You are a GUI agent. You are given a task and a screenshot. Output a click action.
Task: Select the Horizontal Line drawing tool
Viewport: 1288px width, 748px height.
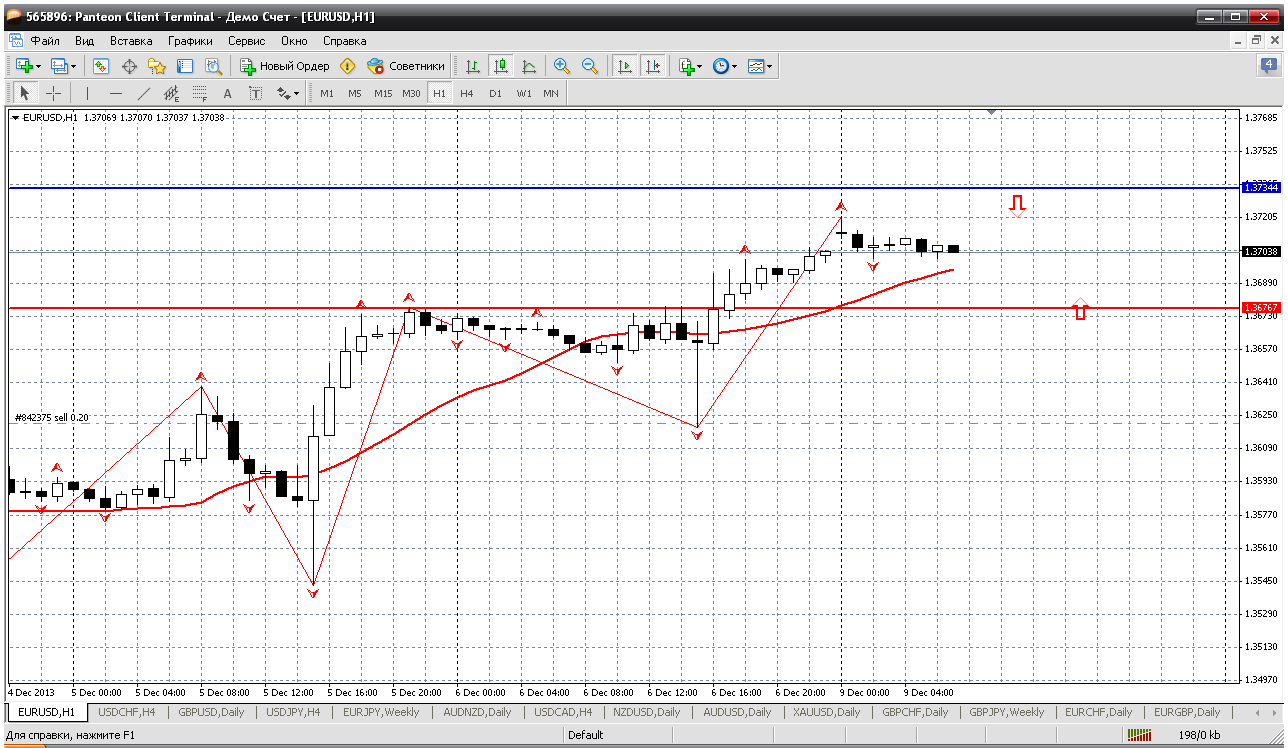[116, 93]
